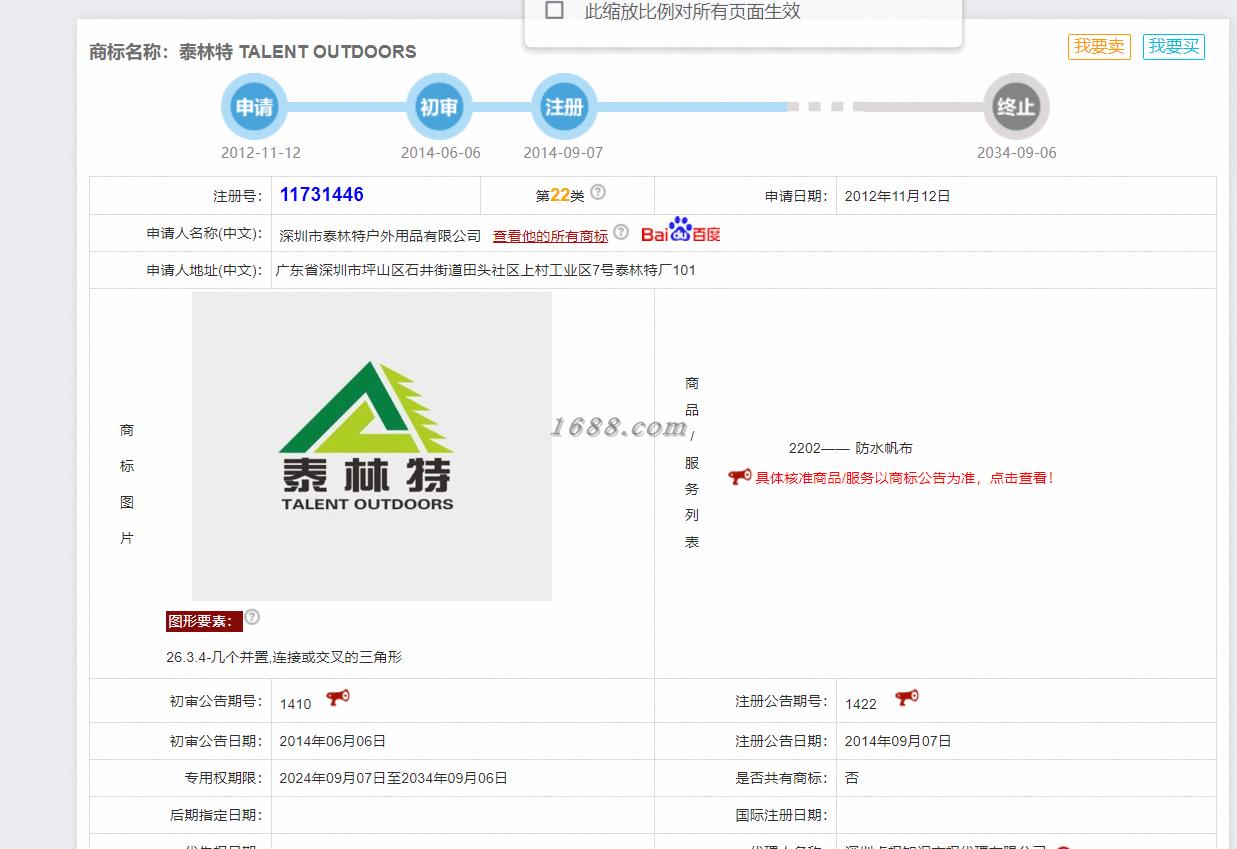This screenshot has height=849, width=1237.
Task: Click megaphone icon next to 初审公告期号 1410
Action: tap(338, 697)
